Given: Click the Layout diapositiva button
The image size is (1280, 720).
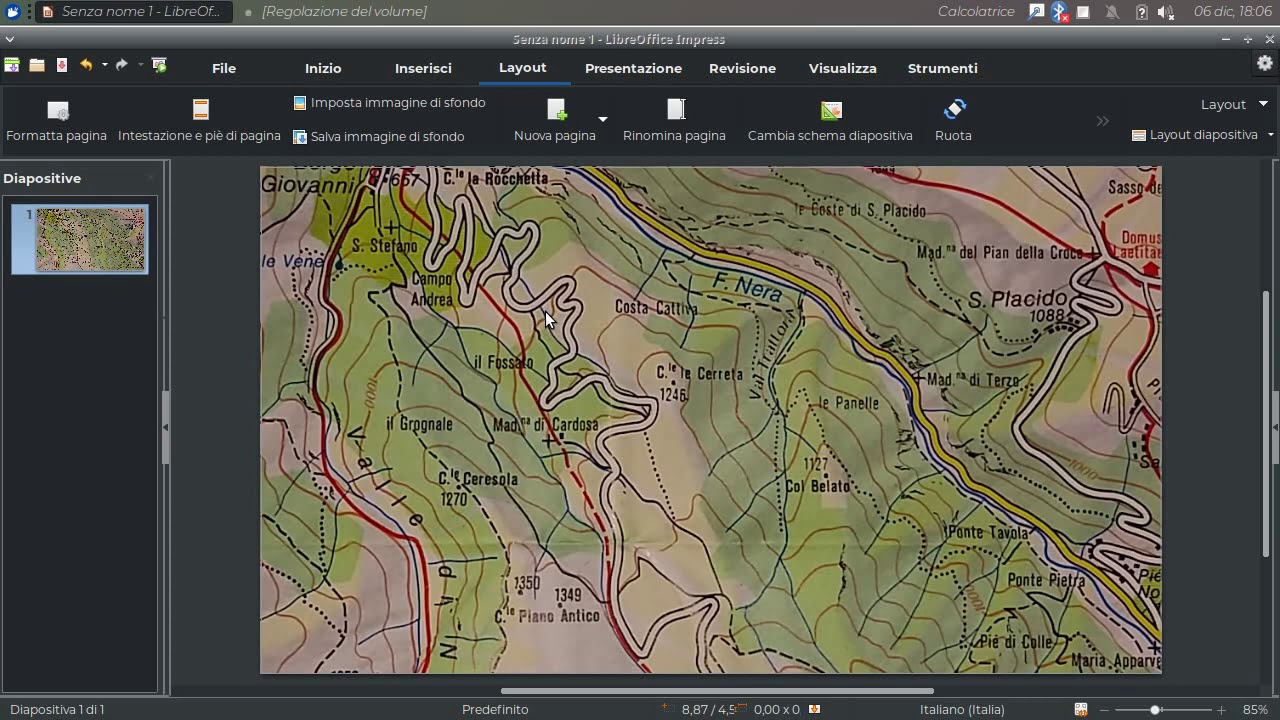Looking at the screenshot, I should pyautogui.click(x=1194, y=135).
